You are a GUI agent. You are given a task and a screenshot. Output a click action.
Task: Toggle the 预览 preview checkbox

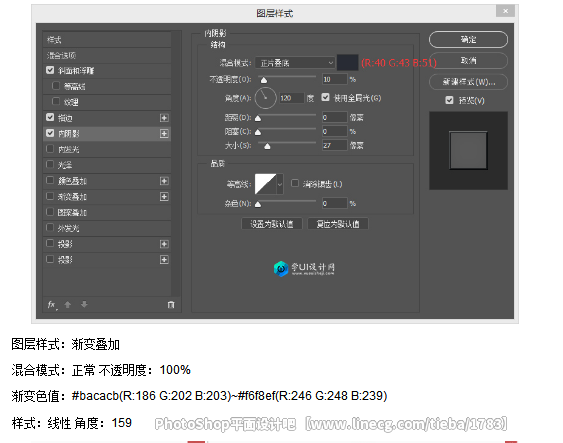point(450,100)
